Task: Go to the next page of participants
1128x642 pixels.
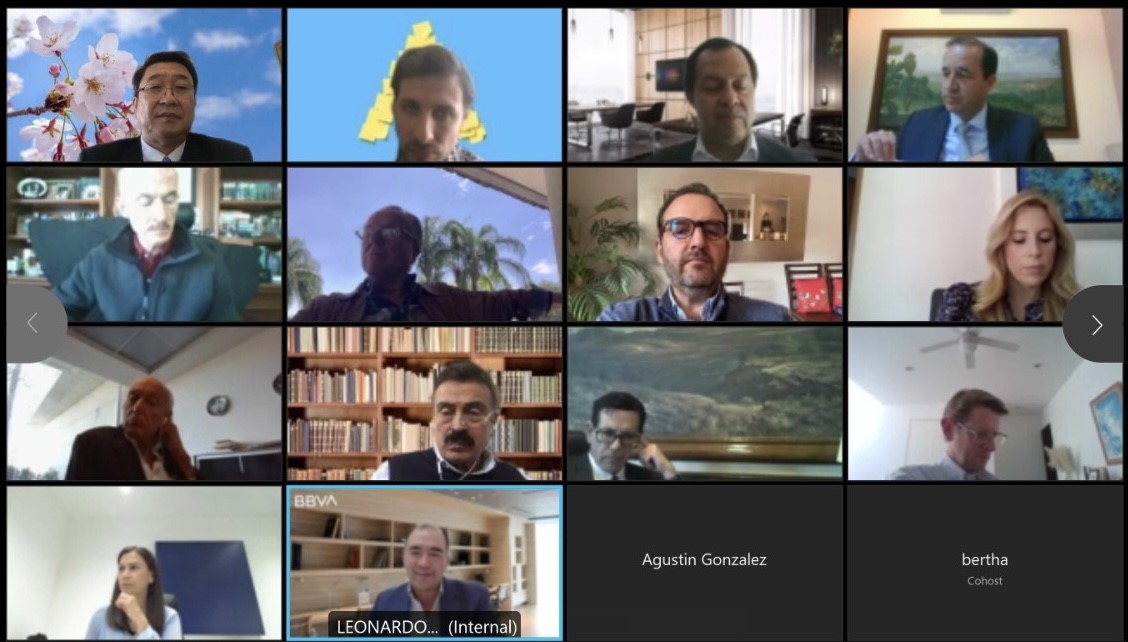Action: (1096, 324)
